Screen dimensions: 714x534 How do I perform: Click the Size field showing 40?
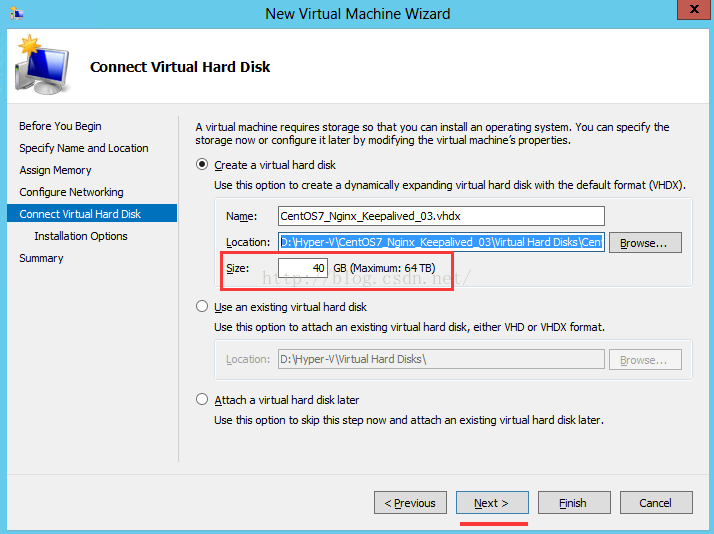pos(302,268)
